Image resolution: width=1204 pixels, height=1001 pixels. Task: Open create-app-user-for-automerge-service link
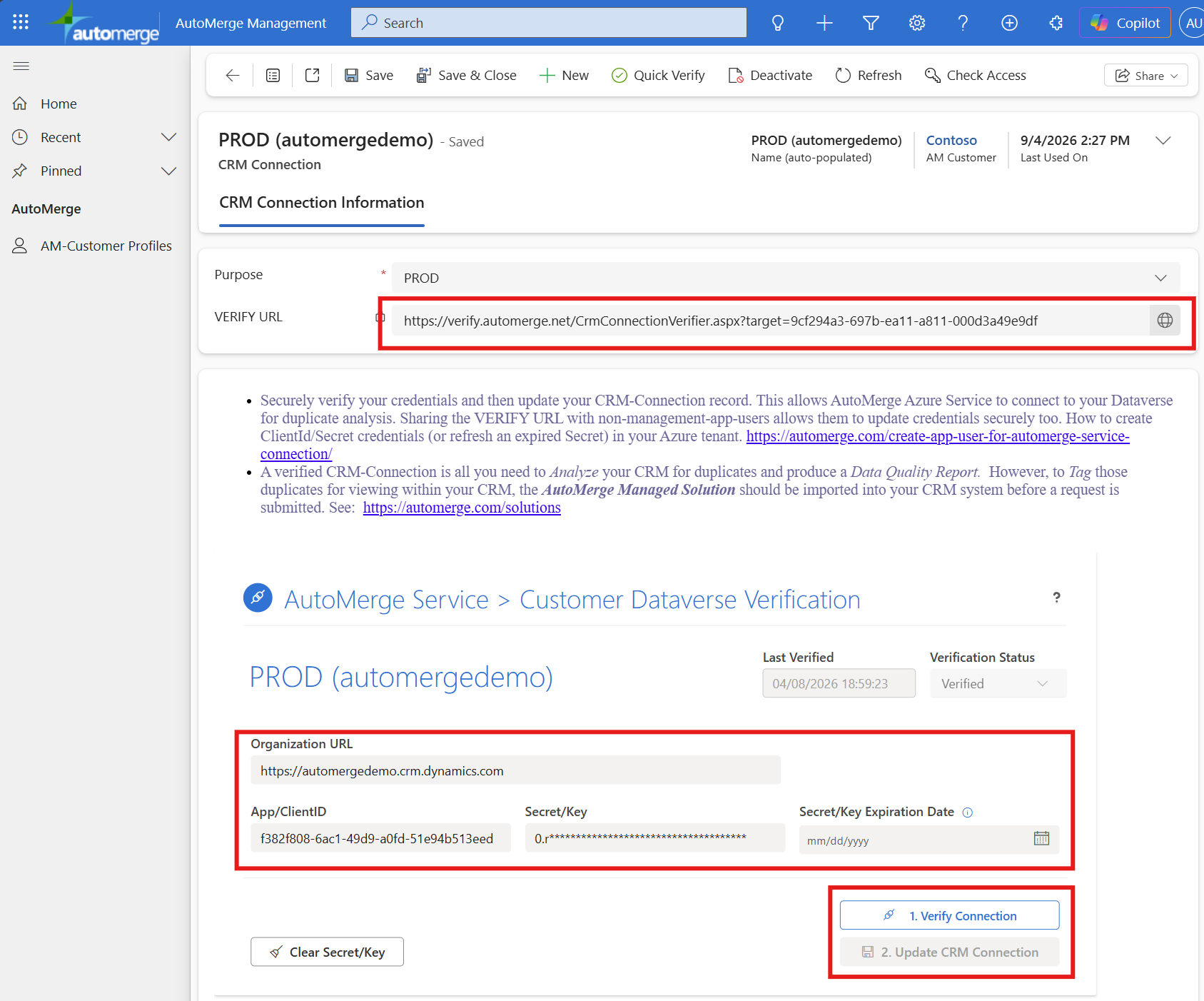[938, 436]
